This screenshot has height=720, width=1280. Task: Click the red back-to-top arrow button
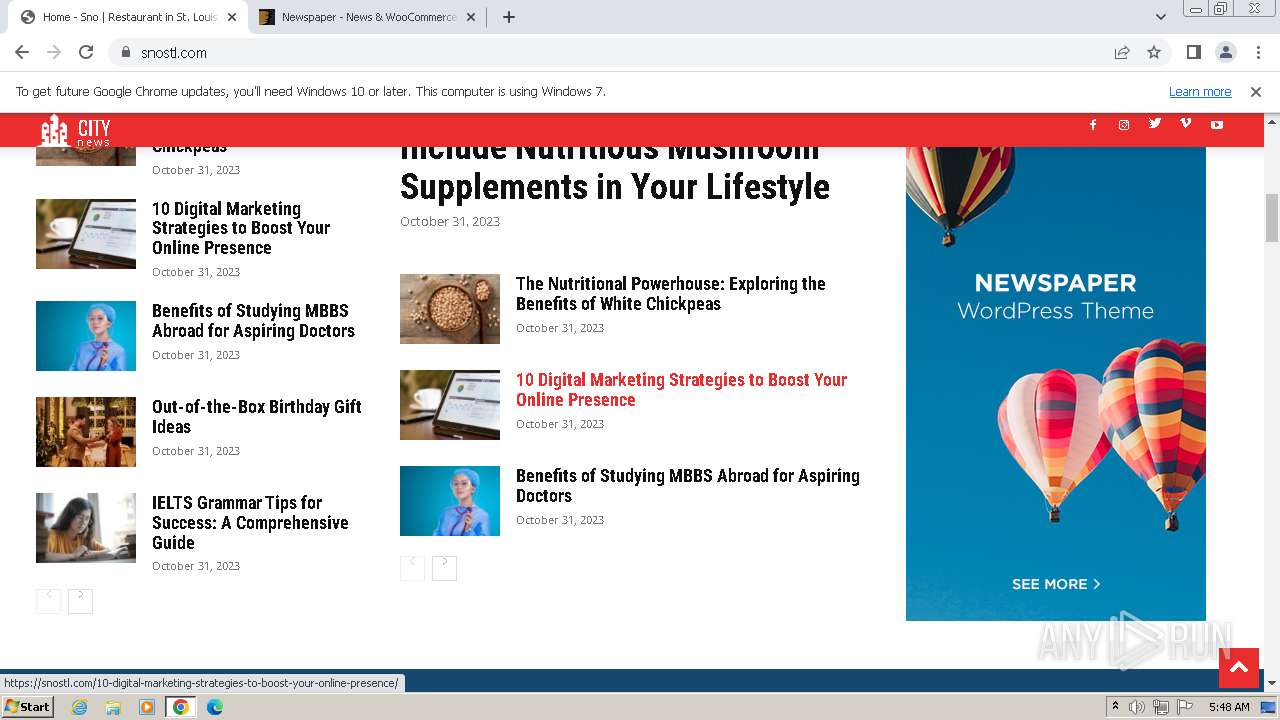click(x=1239, y=667)
